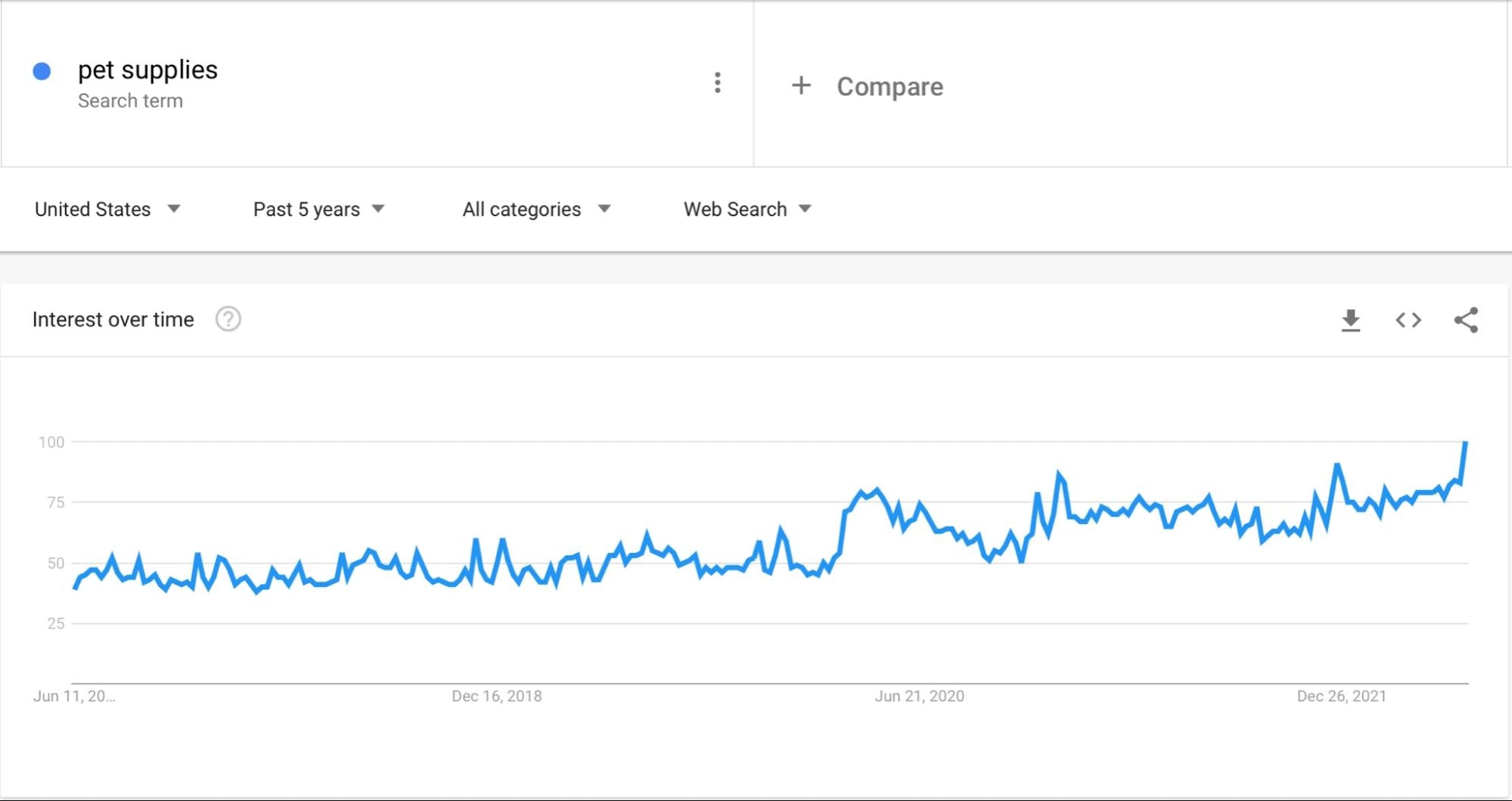
Task: Share the Interest over time chart
Action: [x=1466, y=320]
